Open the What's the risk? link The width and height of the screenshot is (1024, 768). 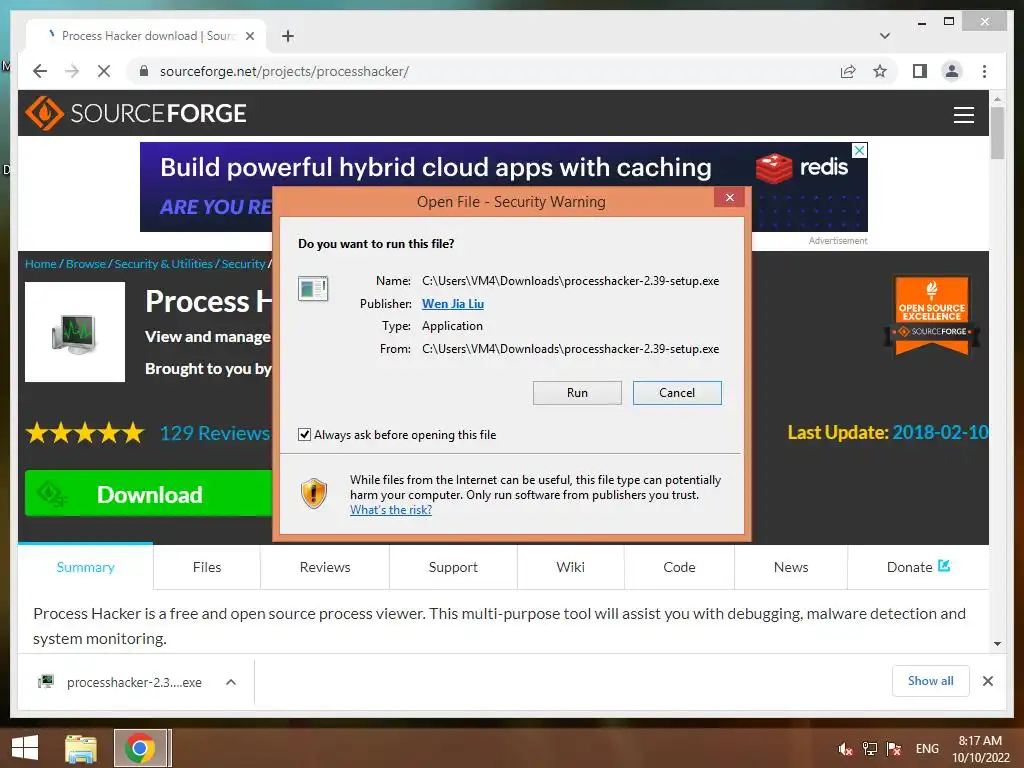coord(391,510)
